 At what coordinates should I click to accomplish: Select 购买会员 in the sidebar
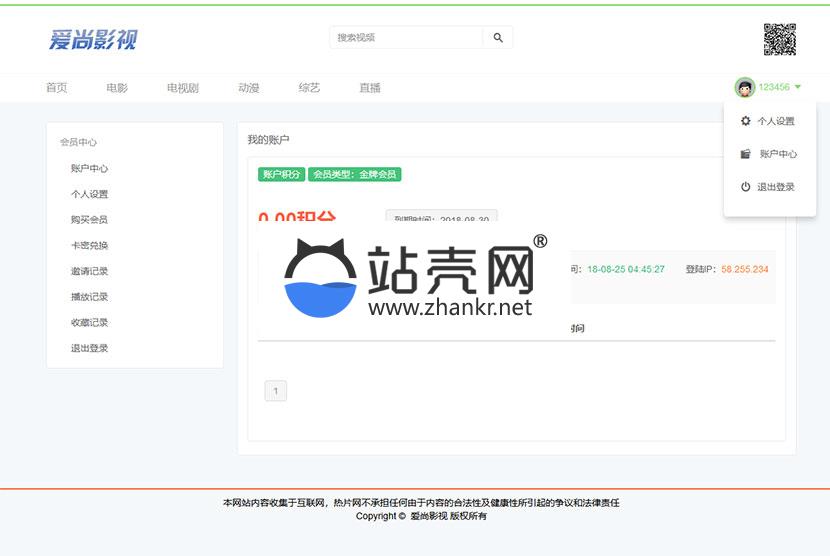(x=89, y=220)
